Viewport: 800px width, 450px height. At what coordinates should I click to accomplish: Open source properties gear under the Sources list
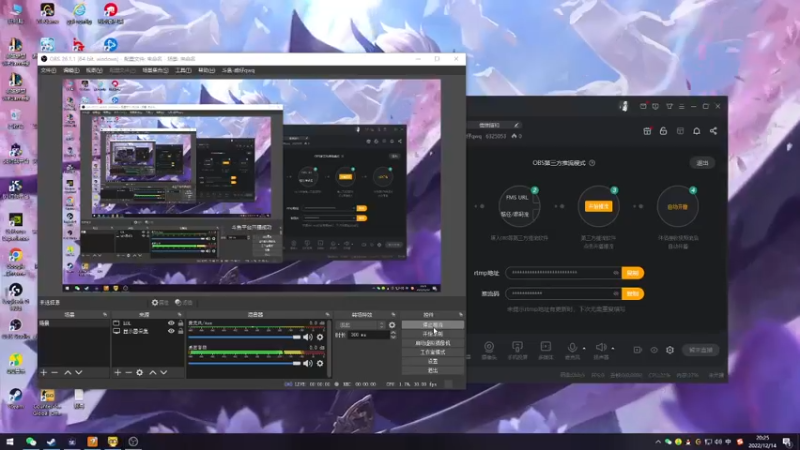pos(139,372)
